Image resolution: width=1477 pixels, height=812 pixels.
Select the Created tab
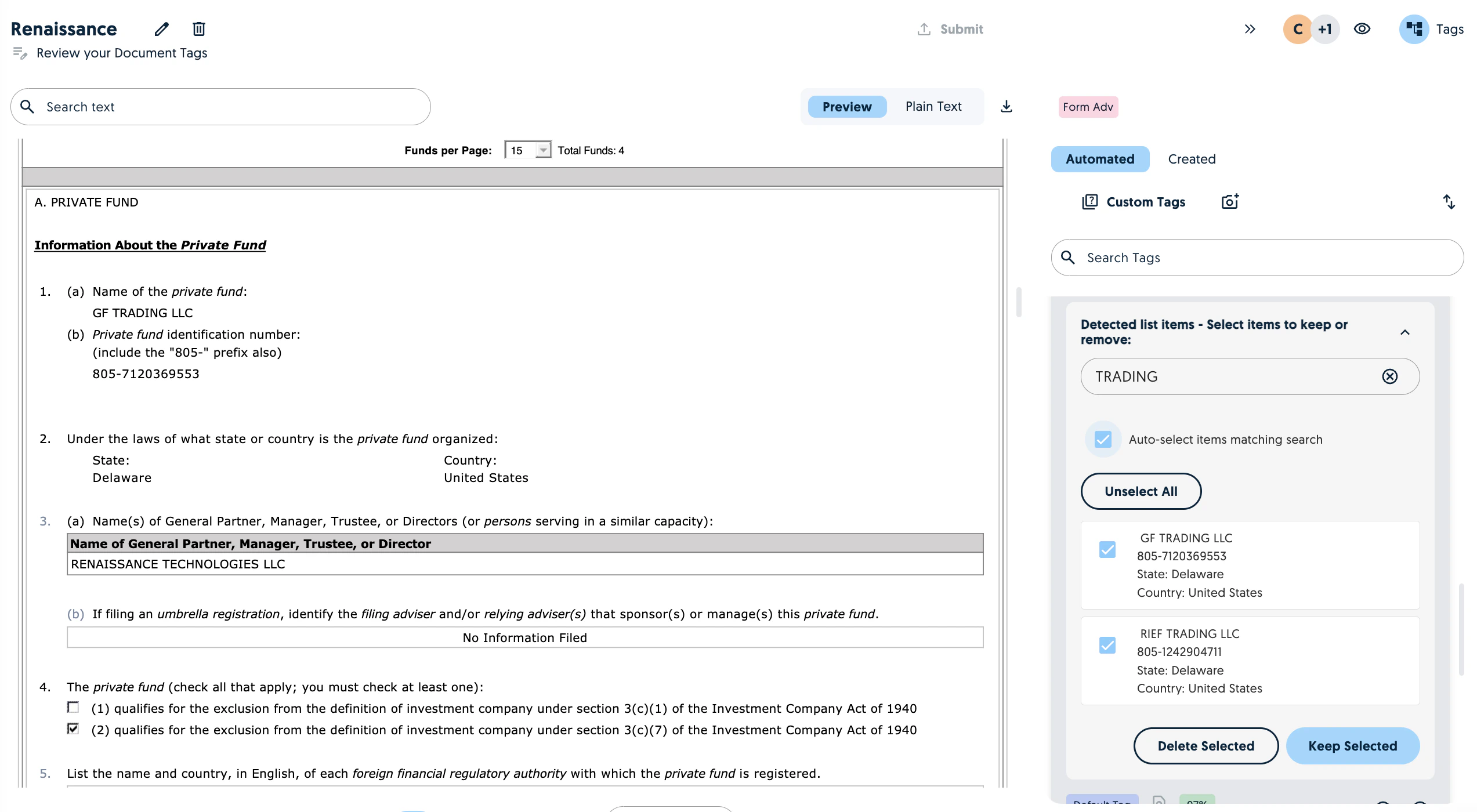click(x=1192, y=159)
